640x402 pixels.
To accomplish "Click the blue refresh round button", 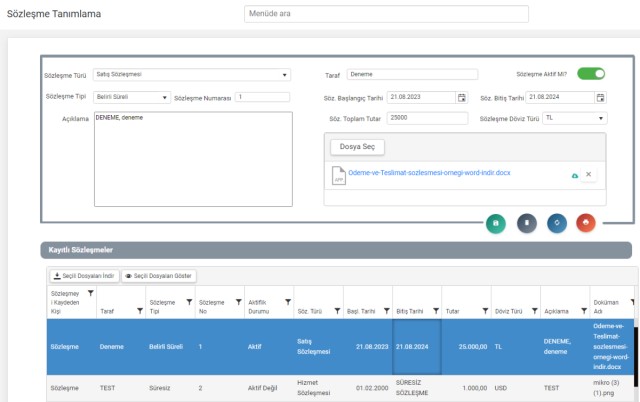I will pyautogui.click(x=557, y=223).
